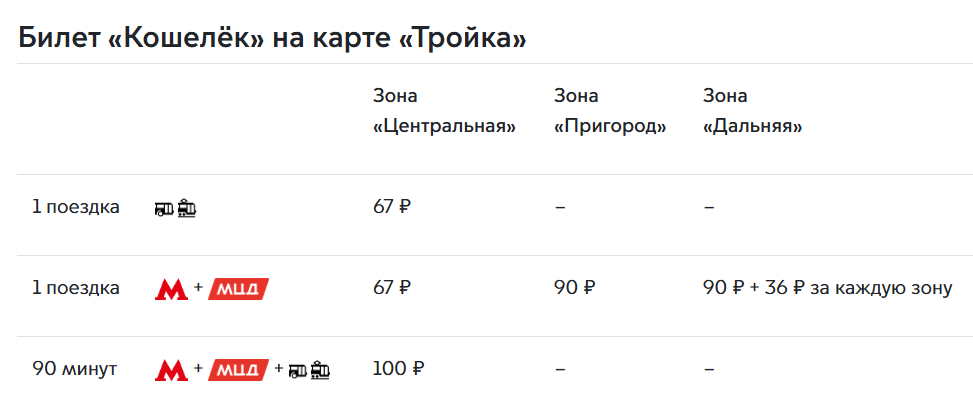This screenshot has width=973, height=416.
Task: Click the 90 ₽ Пригород price
Action: [575, 288]
